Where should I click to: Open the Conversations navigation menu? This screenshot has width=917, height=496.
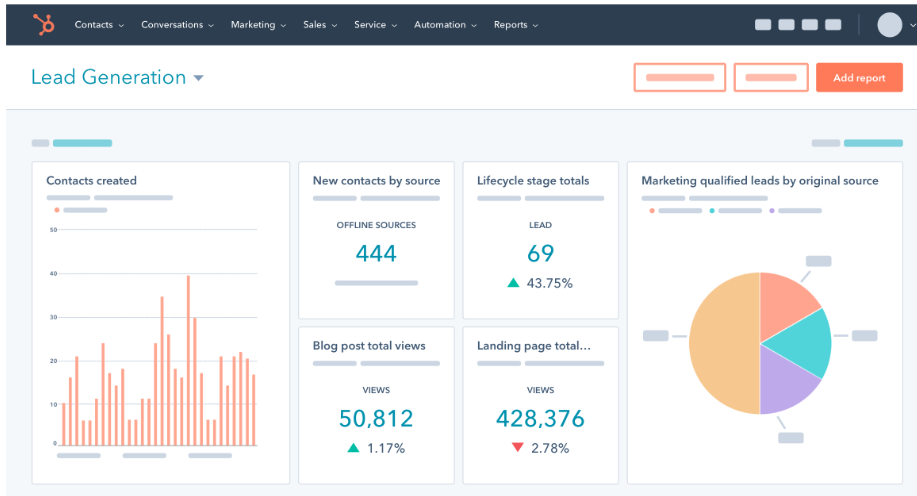(x=177, y=25)
